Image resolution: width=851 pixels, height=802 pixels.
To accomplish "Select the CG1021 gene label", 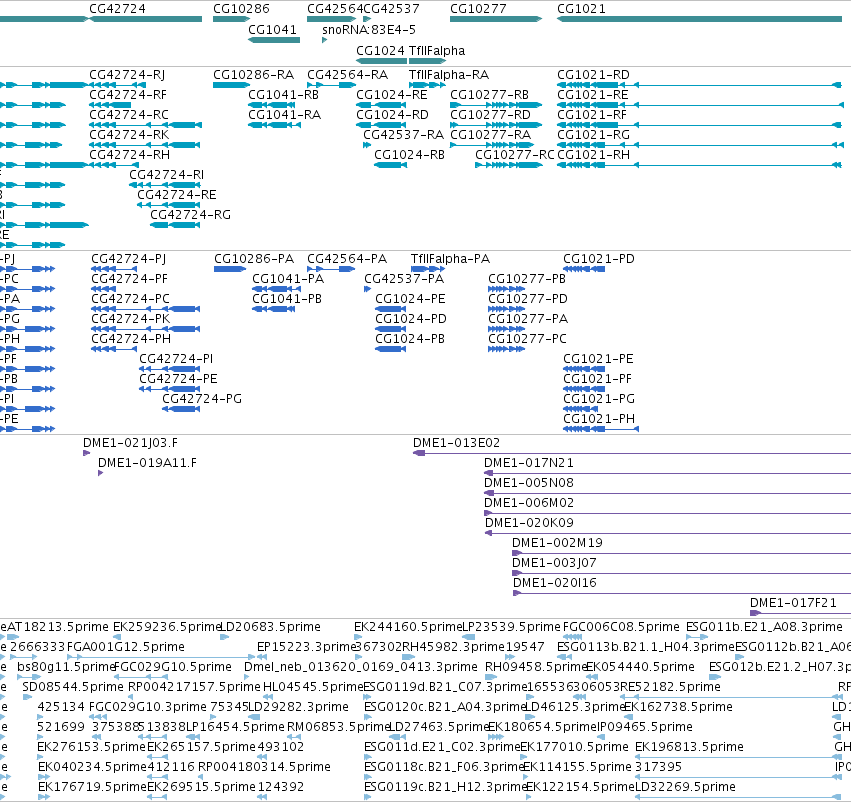I will pos(581,9).
